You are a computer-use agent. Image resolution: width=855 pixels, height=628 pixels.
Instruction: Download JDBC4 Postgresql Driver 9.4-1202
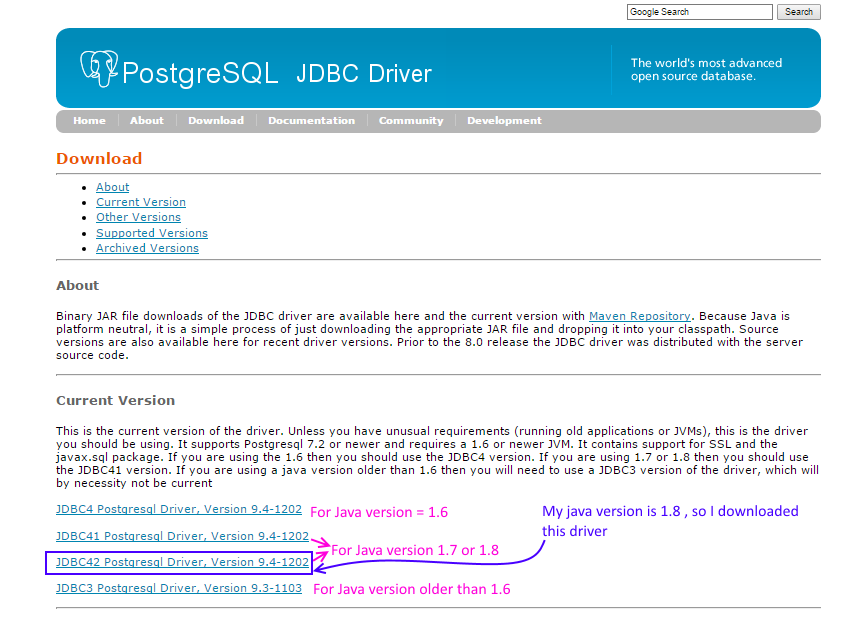coord(179,509)
